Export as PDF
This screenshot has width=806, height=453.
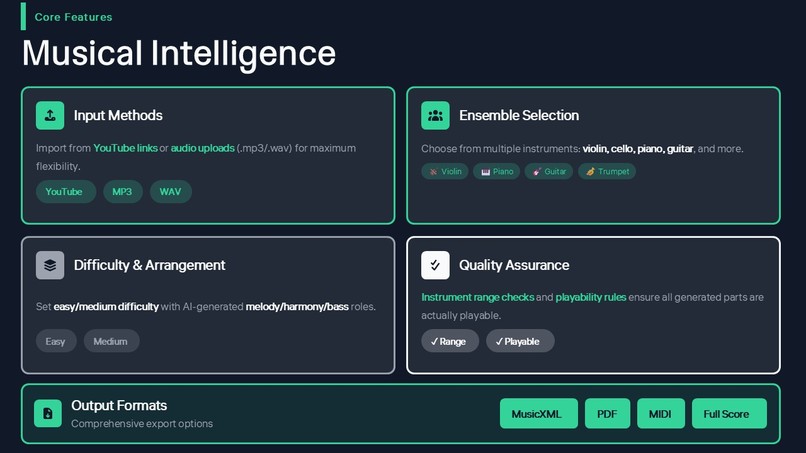coord(608,413)
